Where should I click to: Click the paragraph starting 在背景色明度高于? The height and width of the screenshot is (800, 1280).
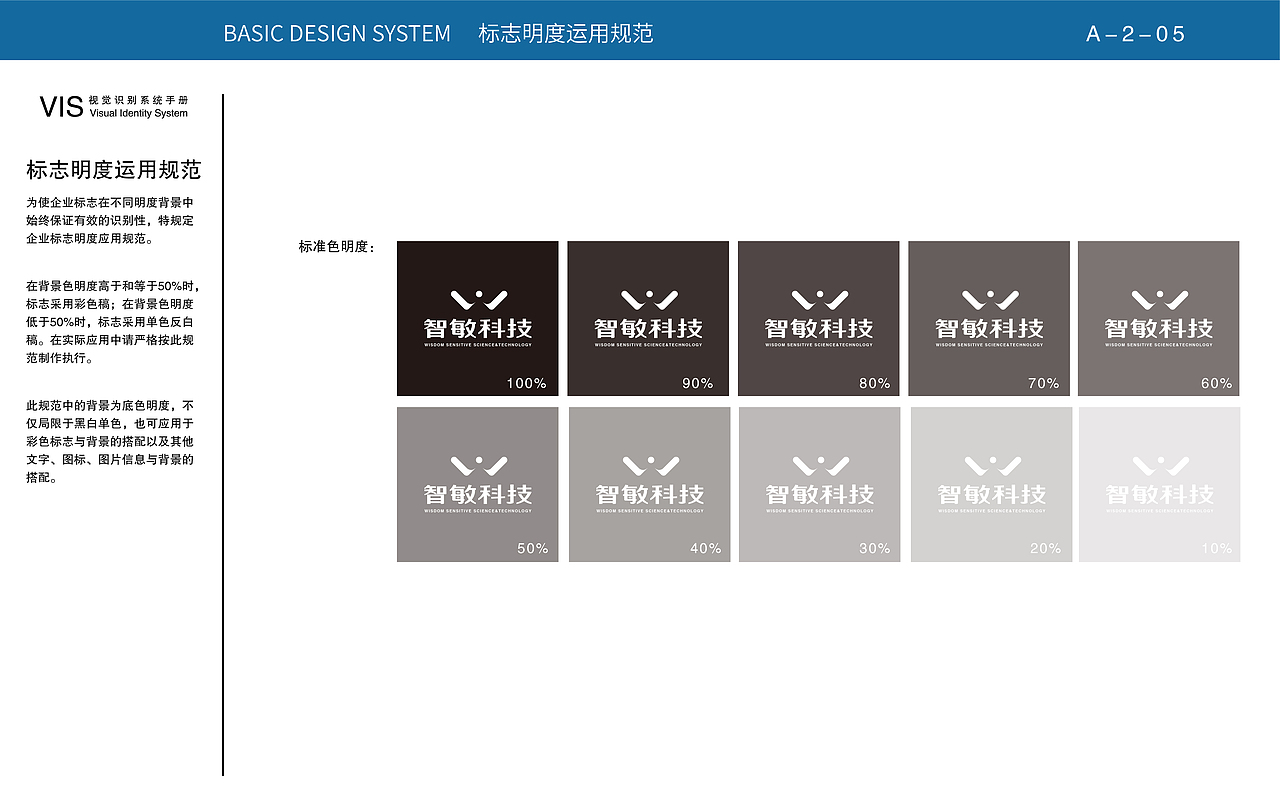pos(114,322)
